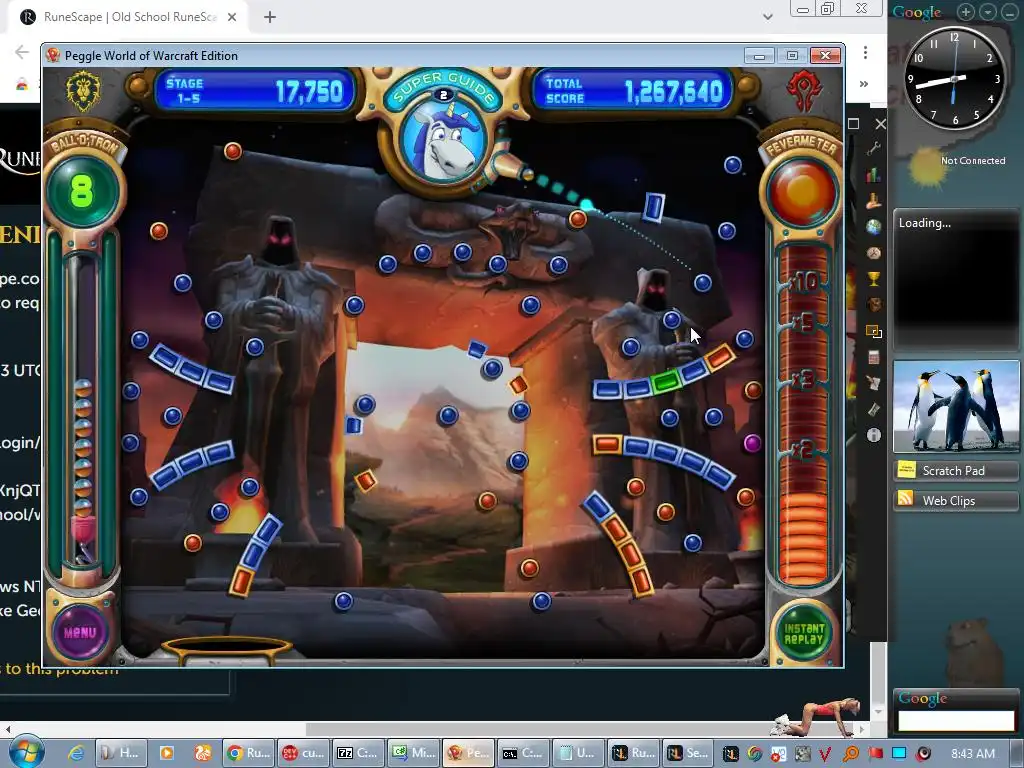Click the calculator icon in the side panel

point(874,357)
